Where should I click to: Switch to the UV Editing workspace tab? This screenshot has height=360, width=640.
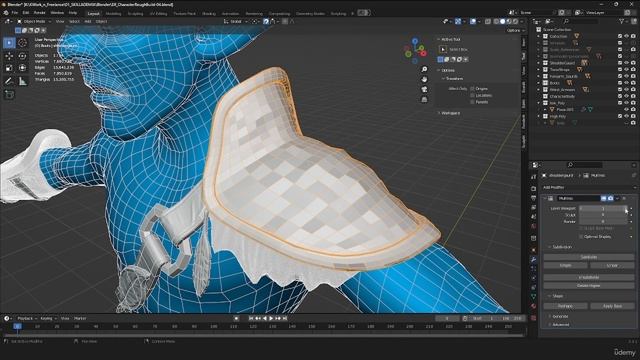(158, 13)
